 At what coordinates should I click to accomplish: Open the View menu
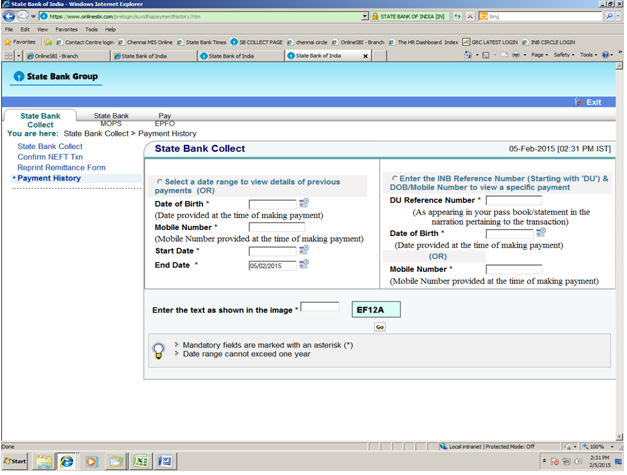tap(42, 30)
